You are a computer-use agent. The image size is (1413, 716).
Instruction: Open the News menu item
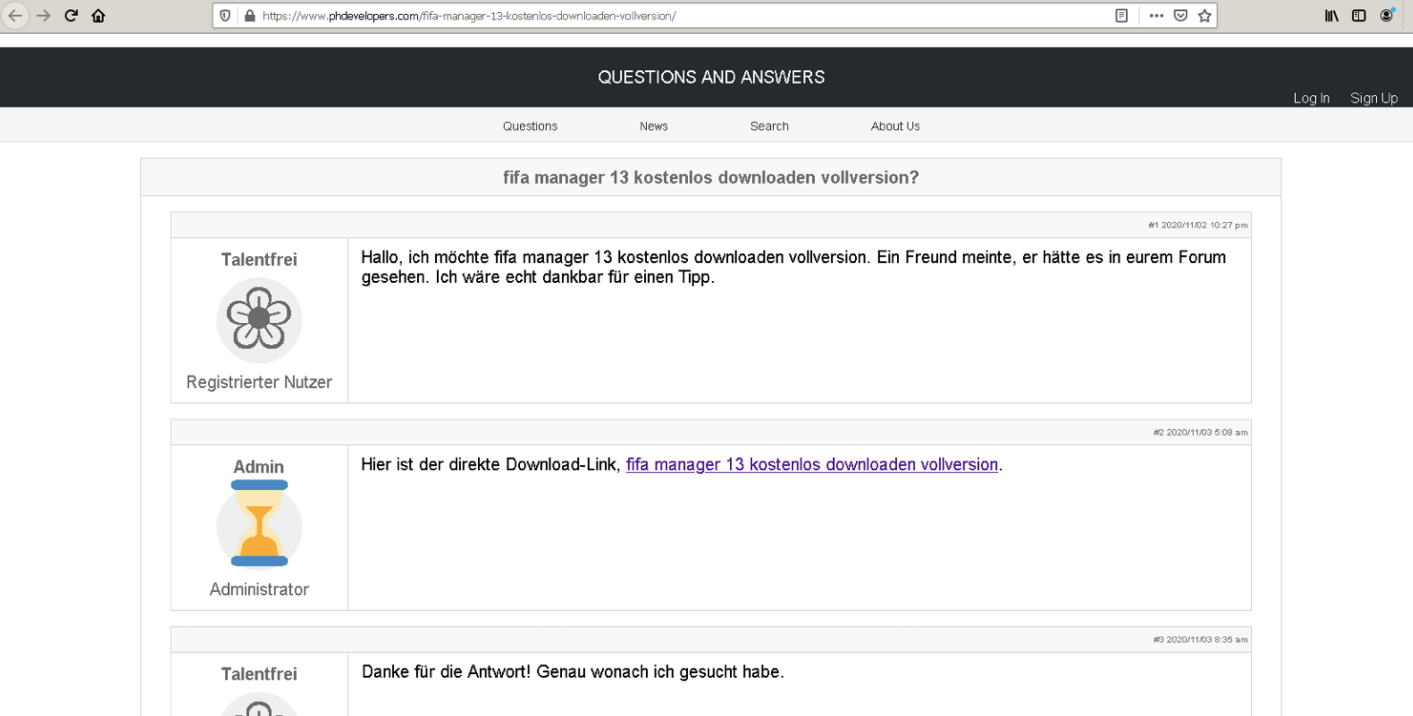(654, 126)
